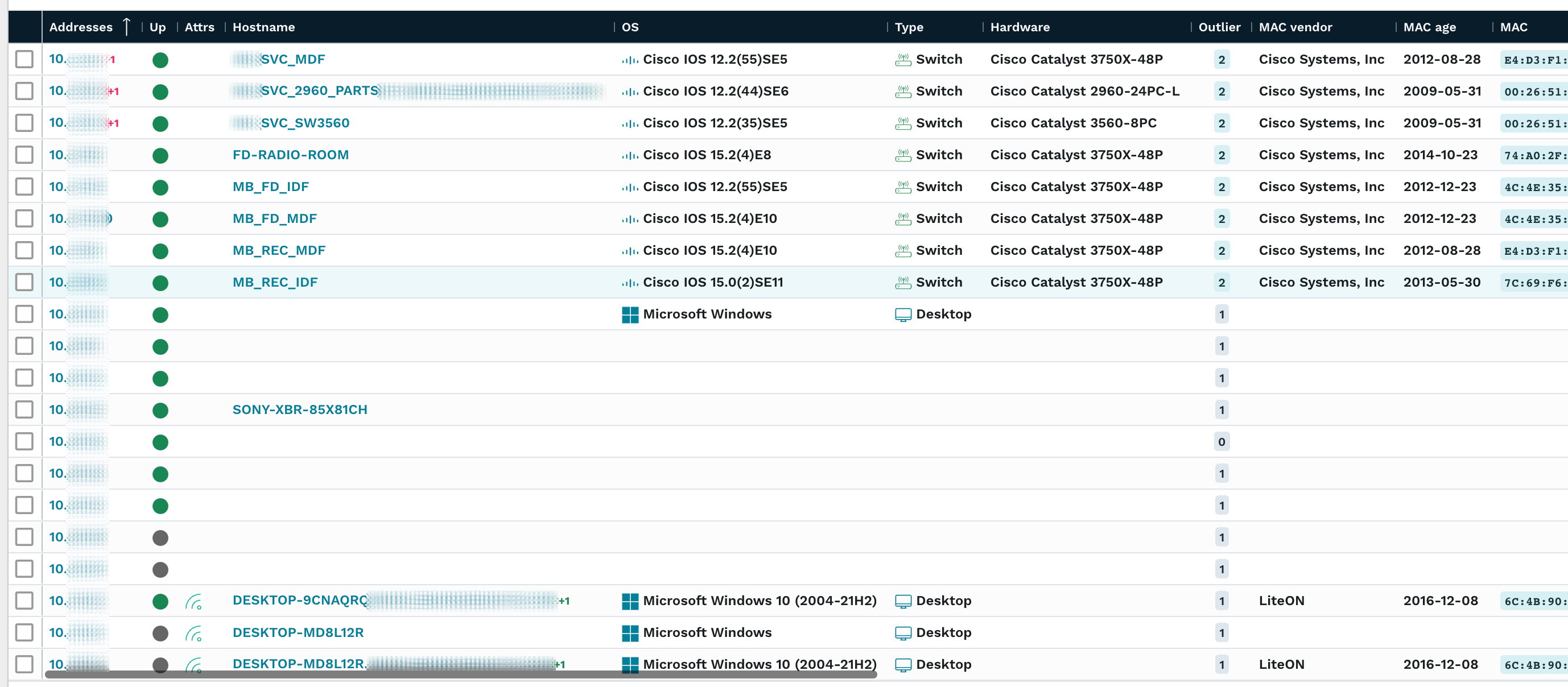Click switch type icon in MB_FD_IDF row

(x=903, y=187)
